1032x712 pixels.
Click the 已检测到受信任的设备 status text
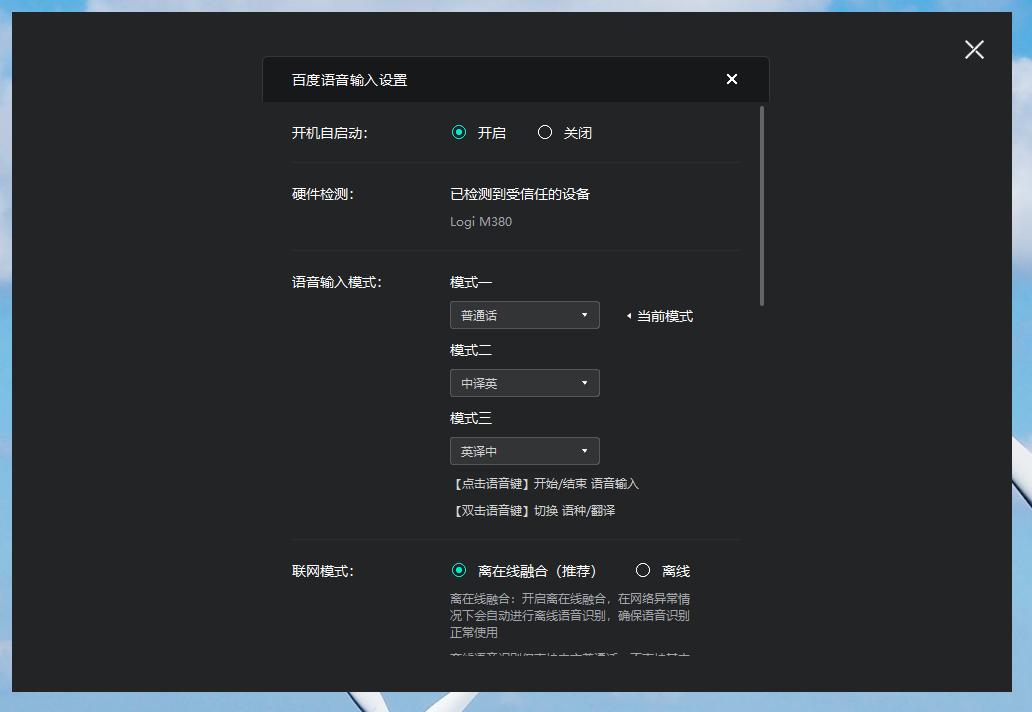click(x=519, y=194)
